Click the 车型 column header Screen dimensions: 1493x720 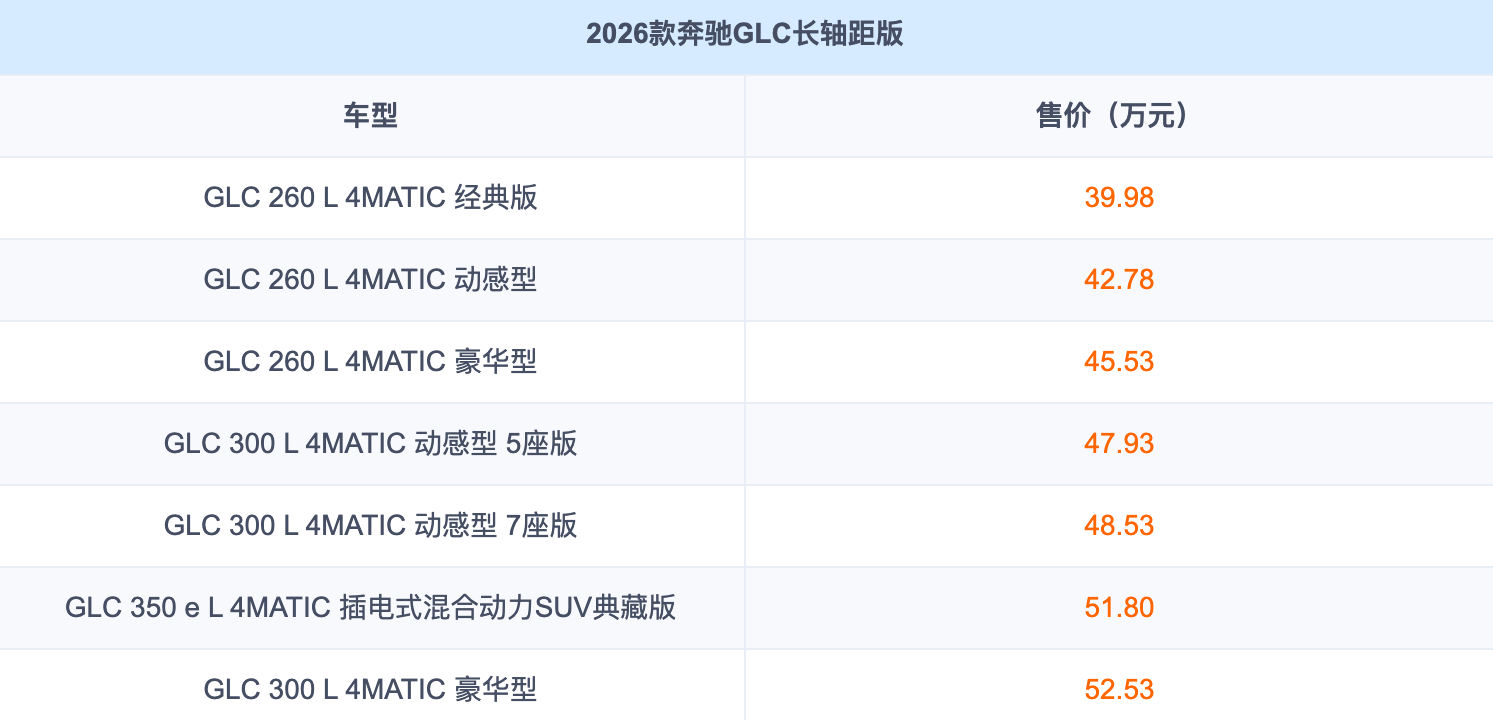point(371,116)
